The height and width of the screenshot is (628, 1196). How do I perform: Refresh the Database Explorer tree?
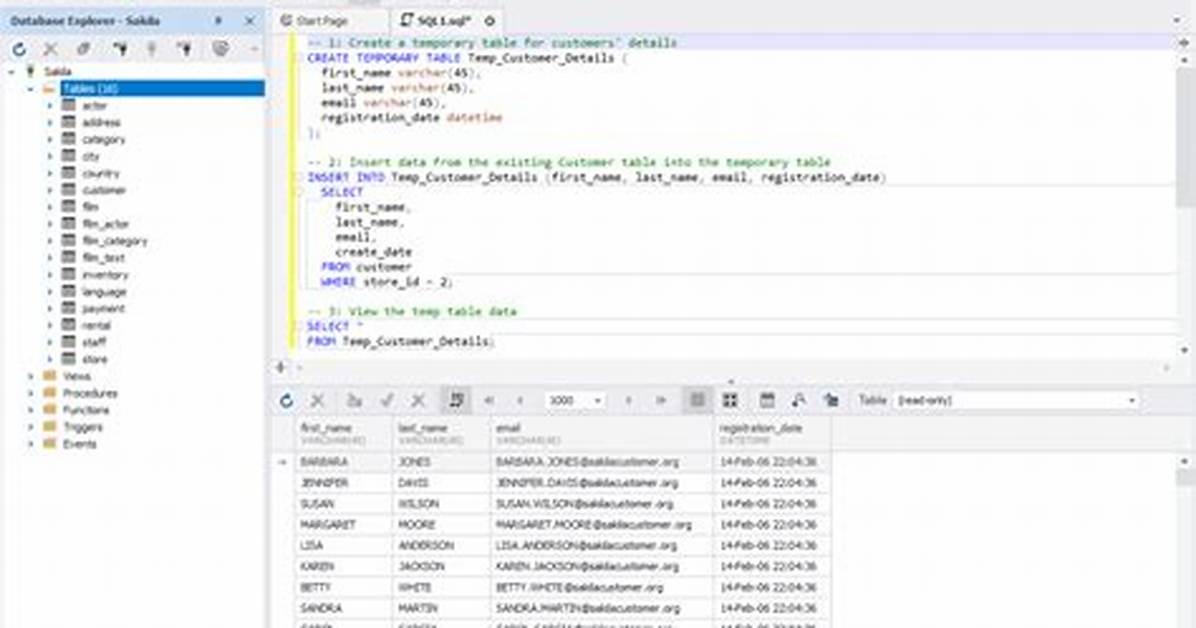click(19, 50)
